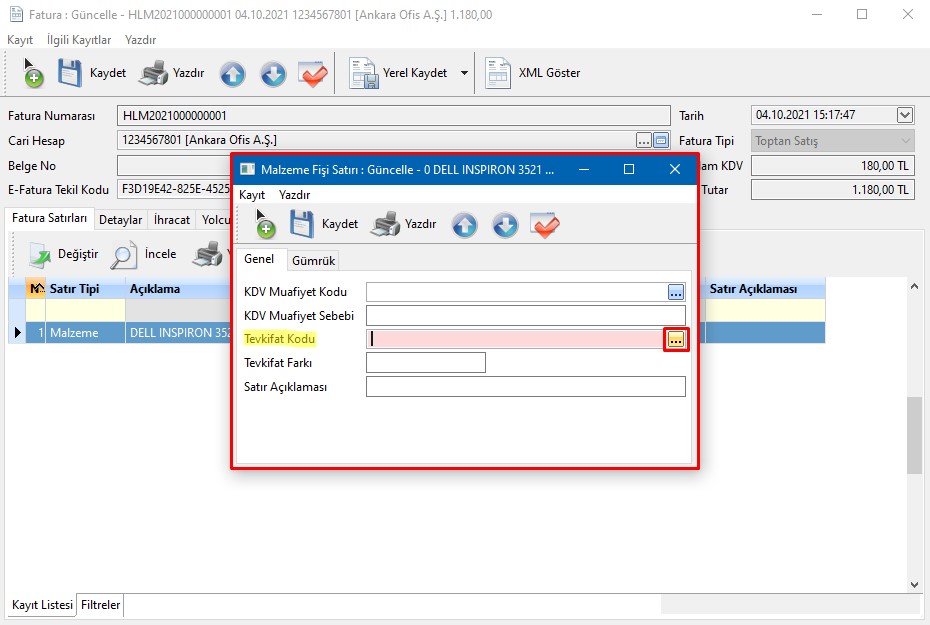The height and width of the screenshot is (625, 930).
Task: Click the vertical scrollbar of invoice lines
Action: 914,435
